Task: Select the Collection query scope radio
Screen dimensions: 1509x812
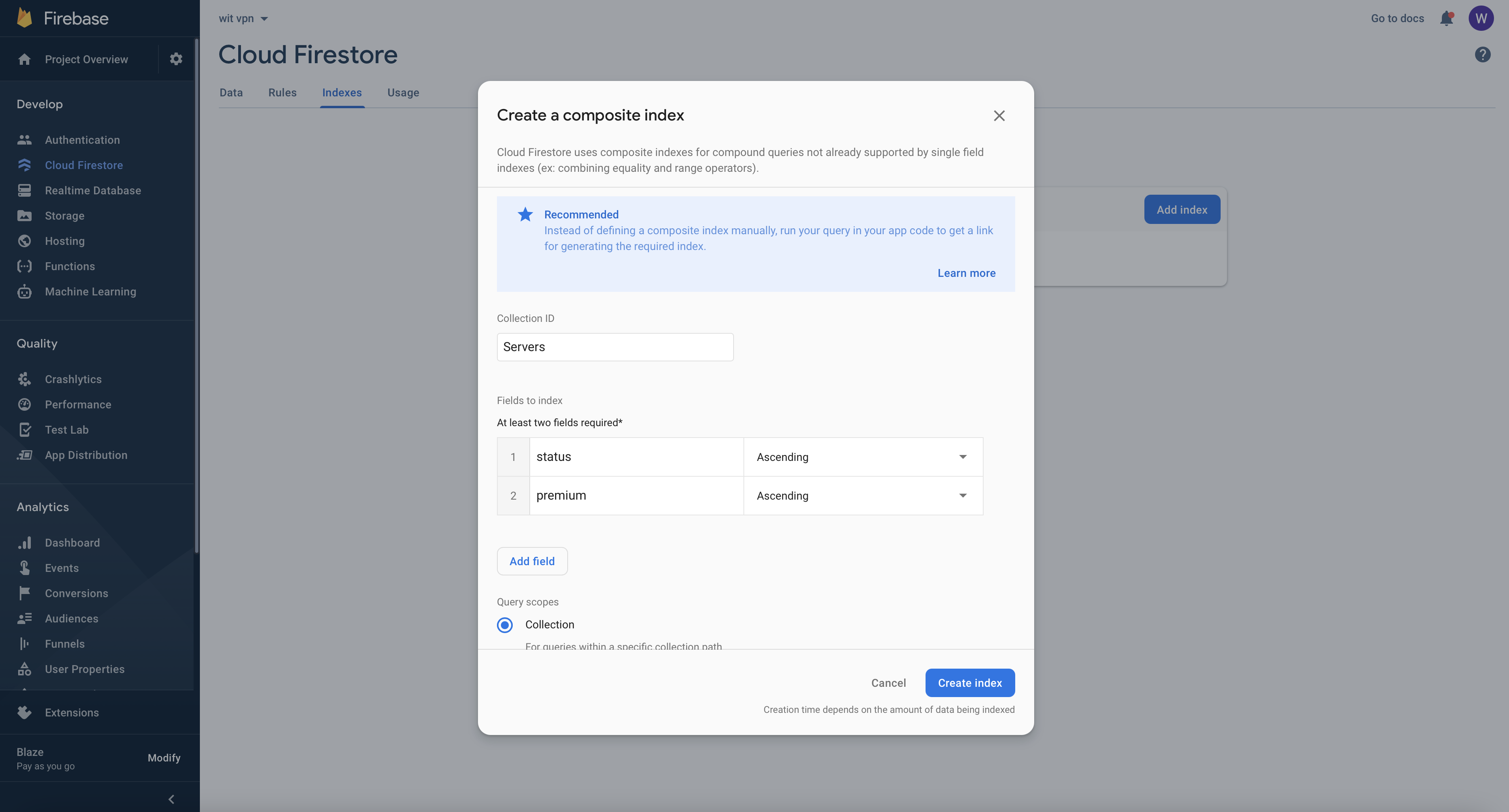Action: pyautogui.click(x=504, y=625)
